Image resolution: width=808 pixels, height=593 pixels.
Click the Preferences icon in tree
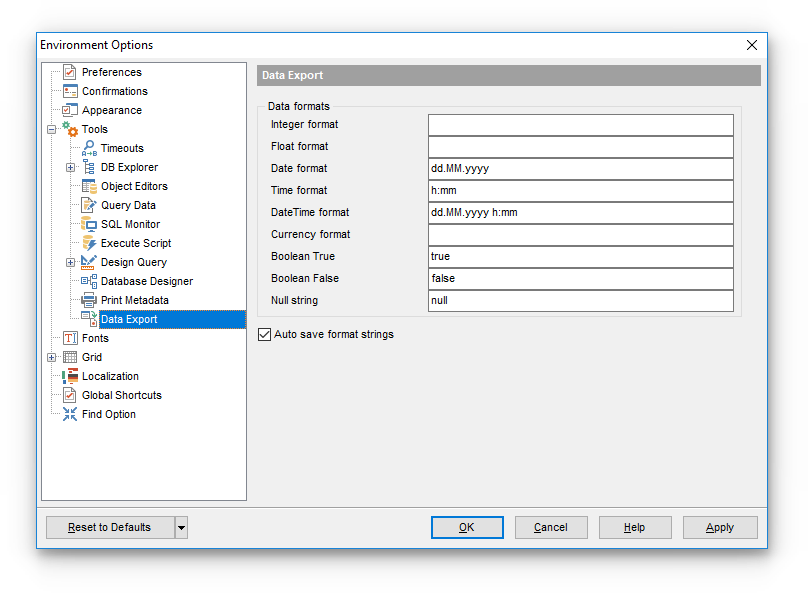tap(69, 72)
